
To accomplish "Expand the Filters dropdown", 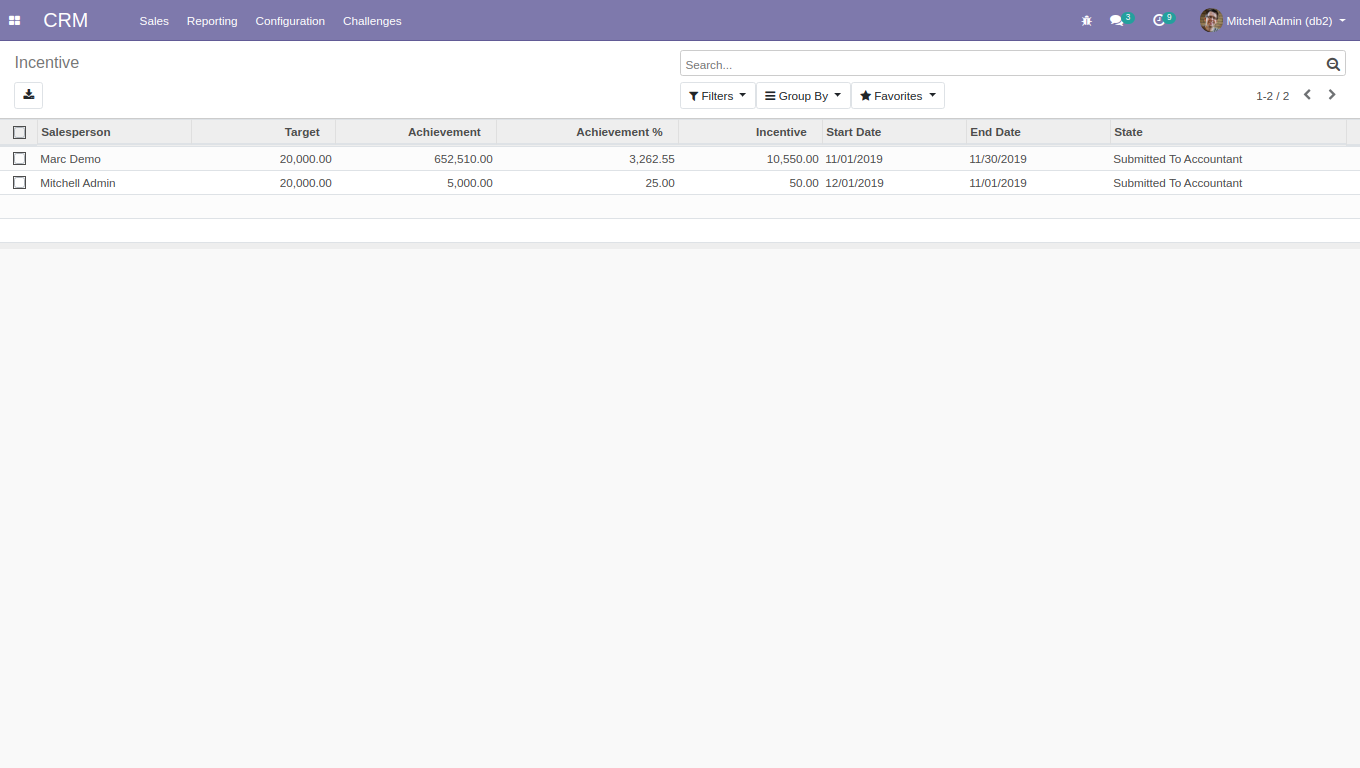I will [718, 96].
